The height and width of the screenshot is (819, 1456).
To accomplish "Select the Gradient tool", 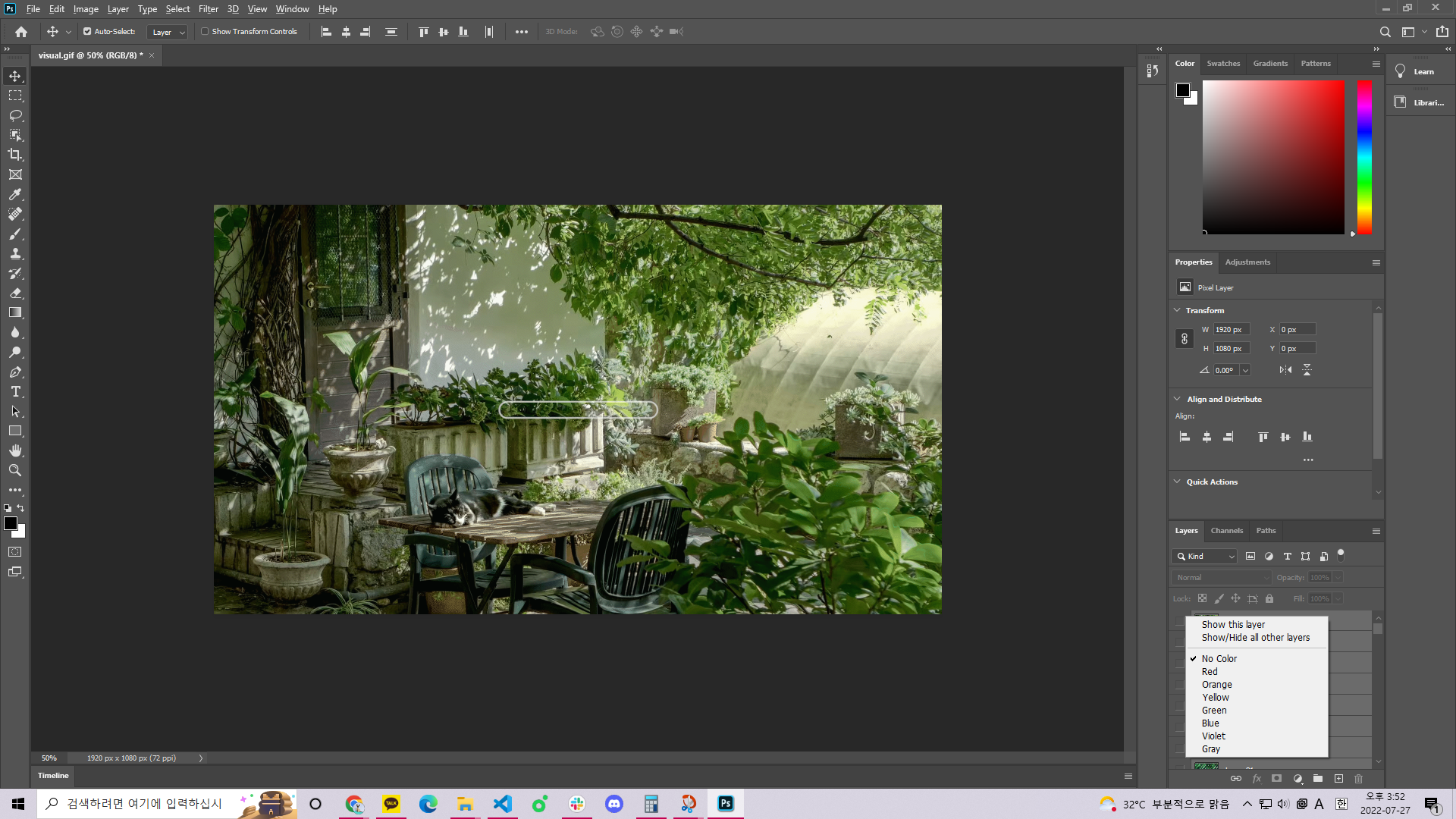I will point(16,313).
